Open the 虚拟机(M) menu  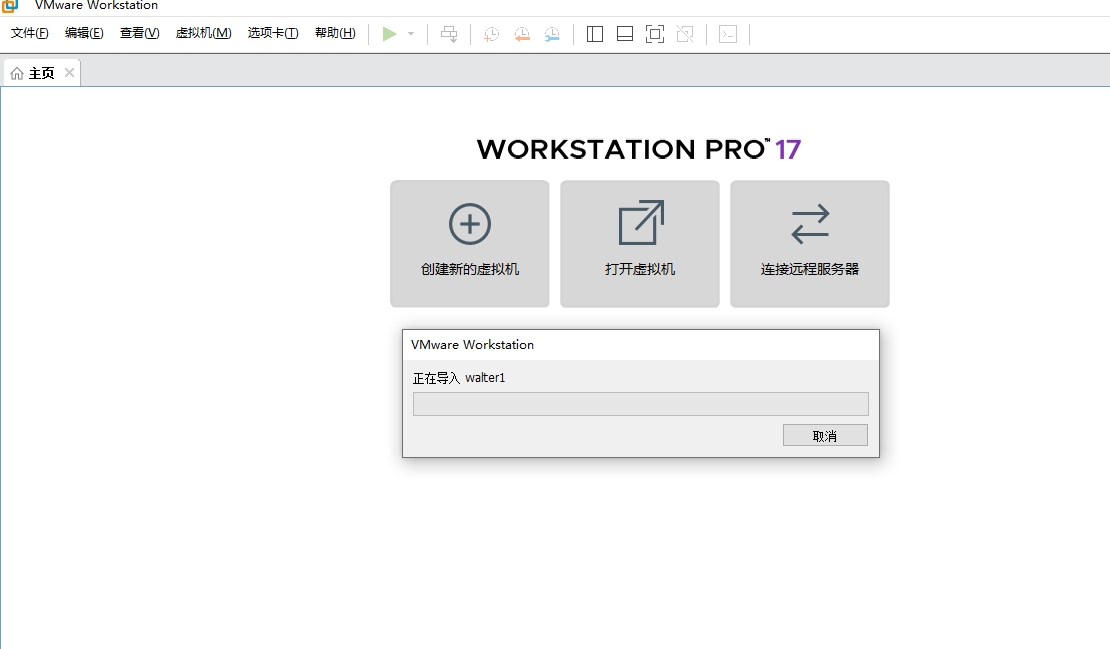tap(203, 33)
